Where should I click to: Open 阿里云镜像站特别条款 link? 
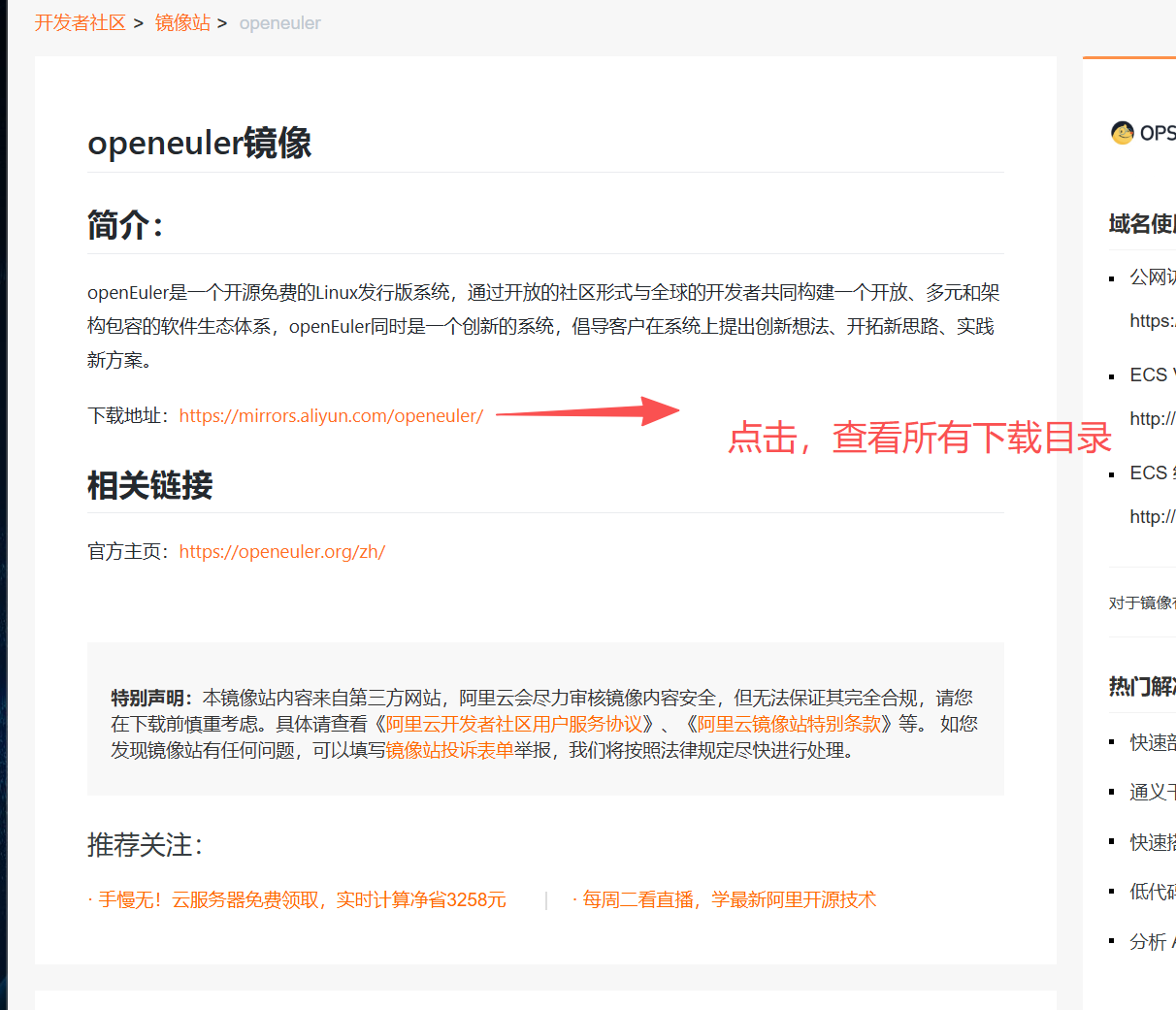tap(789, 724)
